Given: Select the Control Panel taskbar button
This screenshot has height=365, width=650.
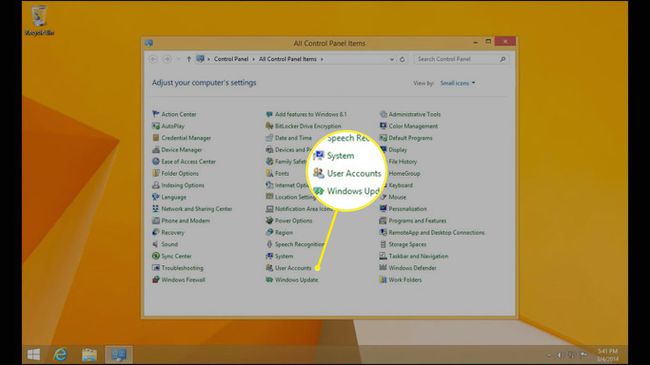Looking at the screenshot, I should [x=119, y=355].
